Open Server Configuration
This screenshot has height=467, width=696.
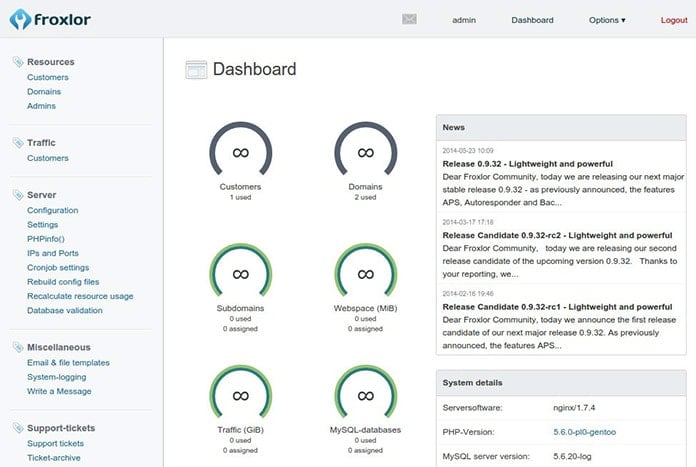[52, 210]
